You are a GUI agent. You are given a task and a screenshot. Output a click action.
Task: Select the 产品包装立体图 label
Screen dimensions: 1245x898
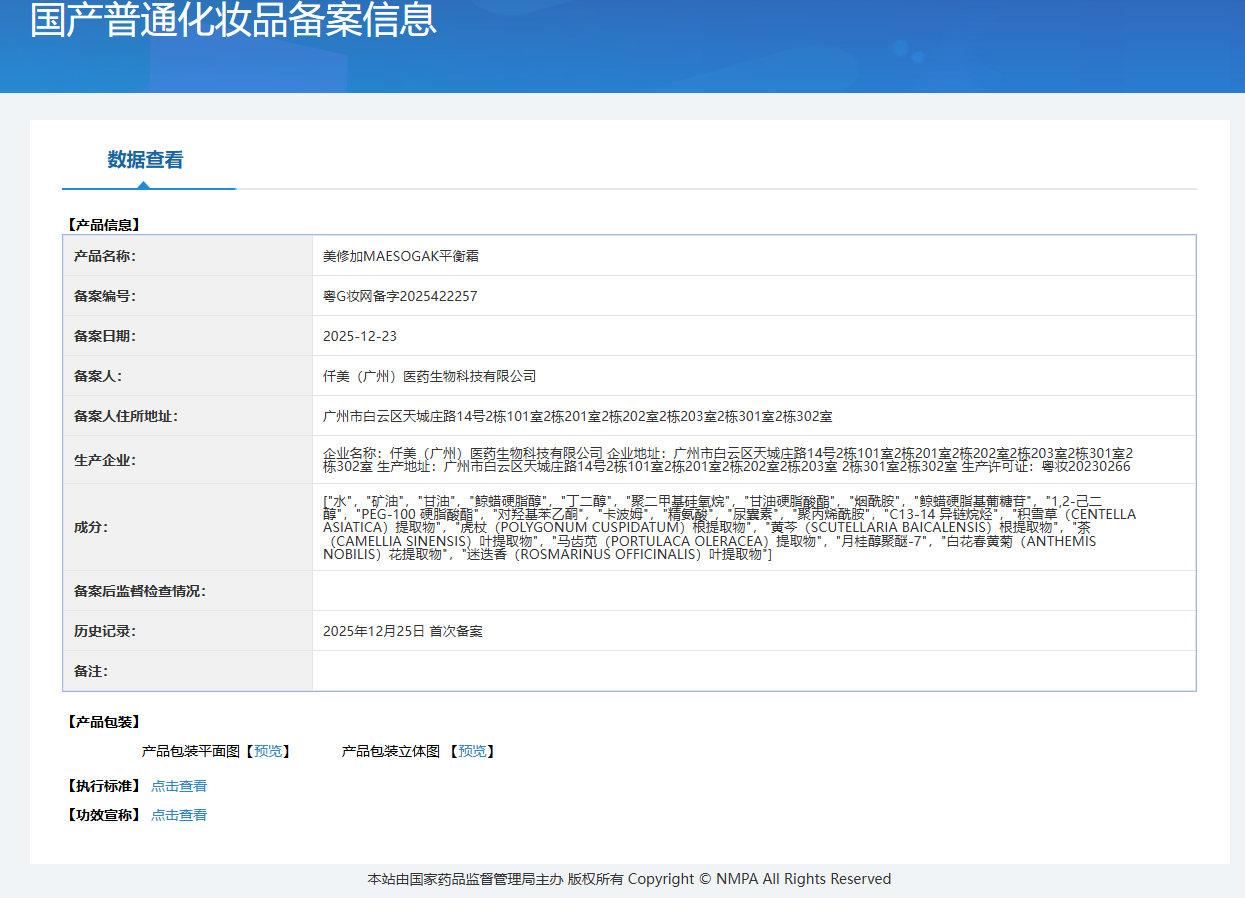(x=391, y=751)
